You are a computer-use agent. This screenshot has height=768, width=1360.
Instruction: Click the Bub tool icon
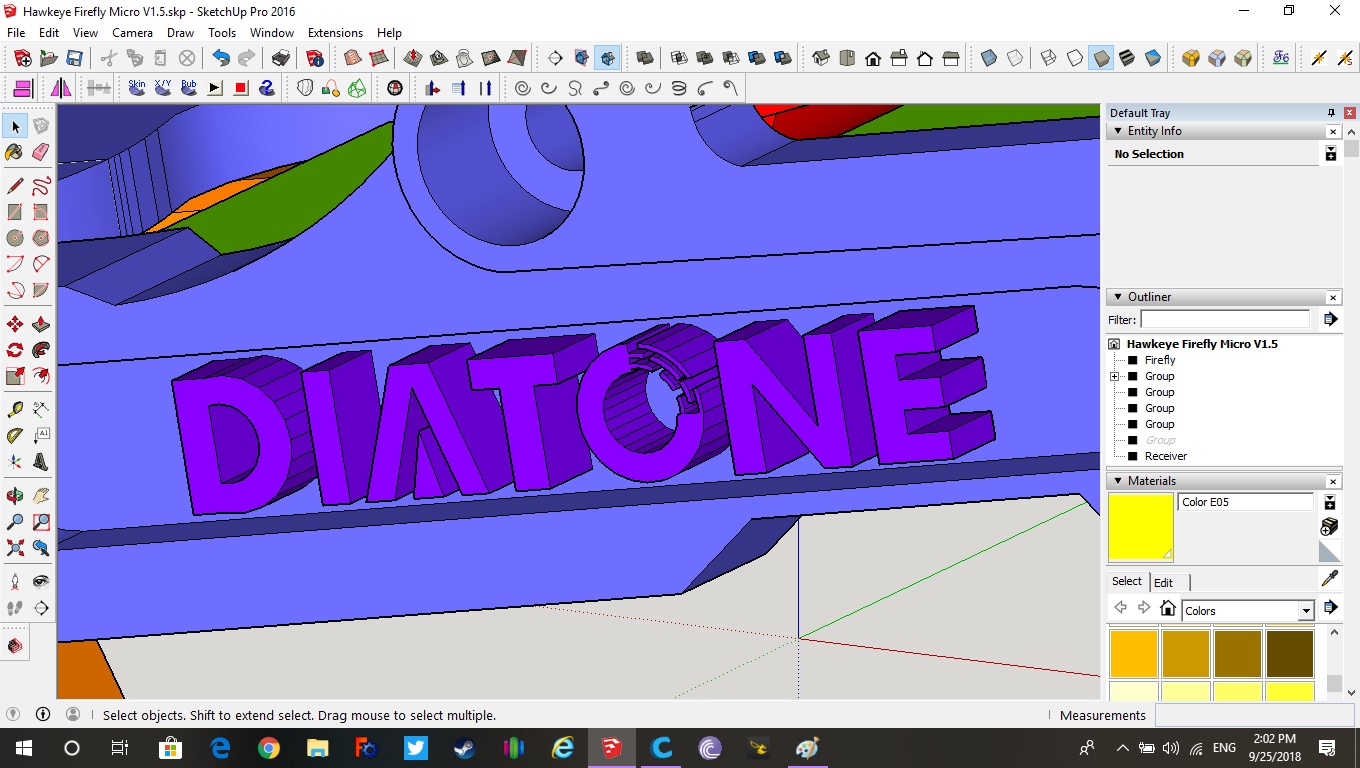pyautogui.click(x=189, y=88)
